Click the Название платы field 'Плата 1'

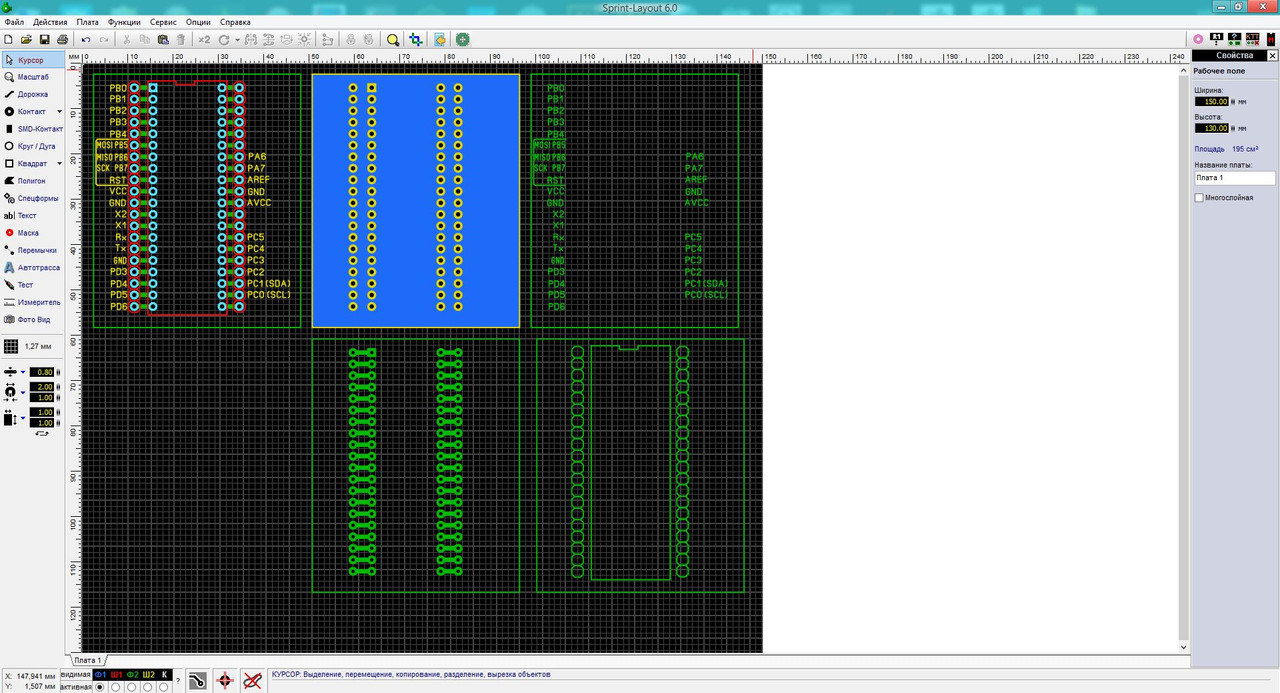click(x=1235, y=178)
